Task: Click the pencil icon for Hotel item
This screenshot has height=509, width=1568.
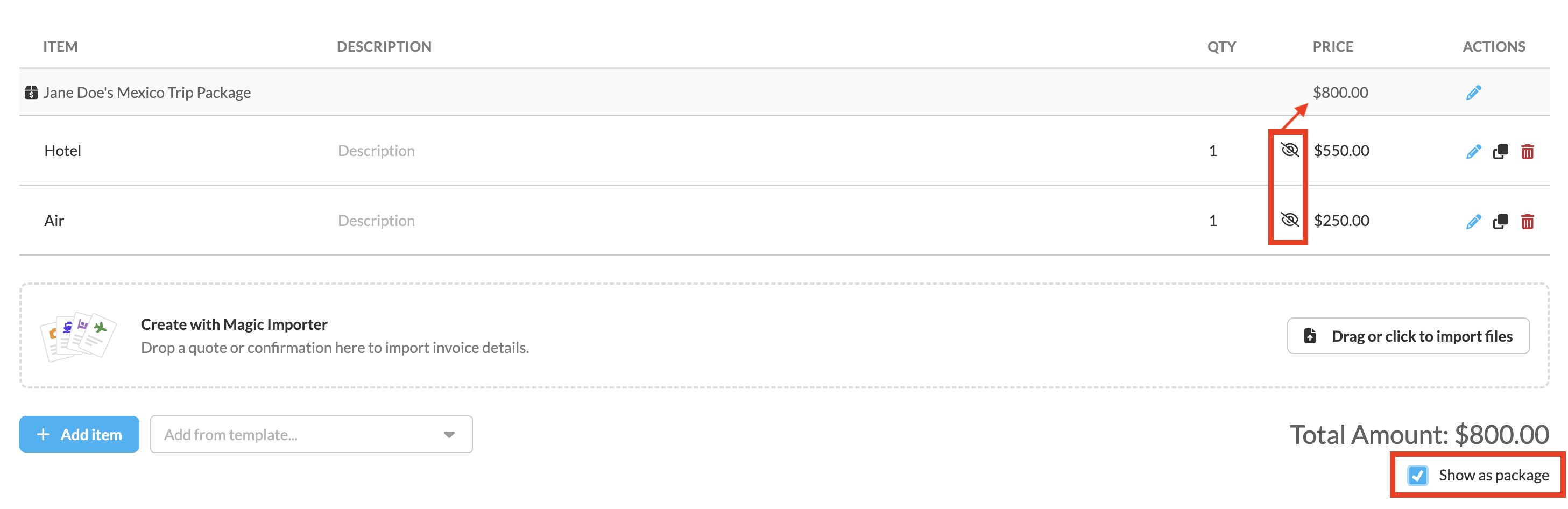Action: click(x=1473, y=152)
